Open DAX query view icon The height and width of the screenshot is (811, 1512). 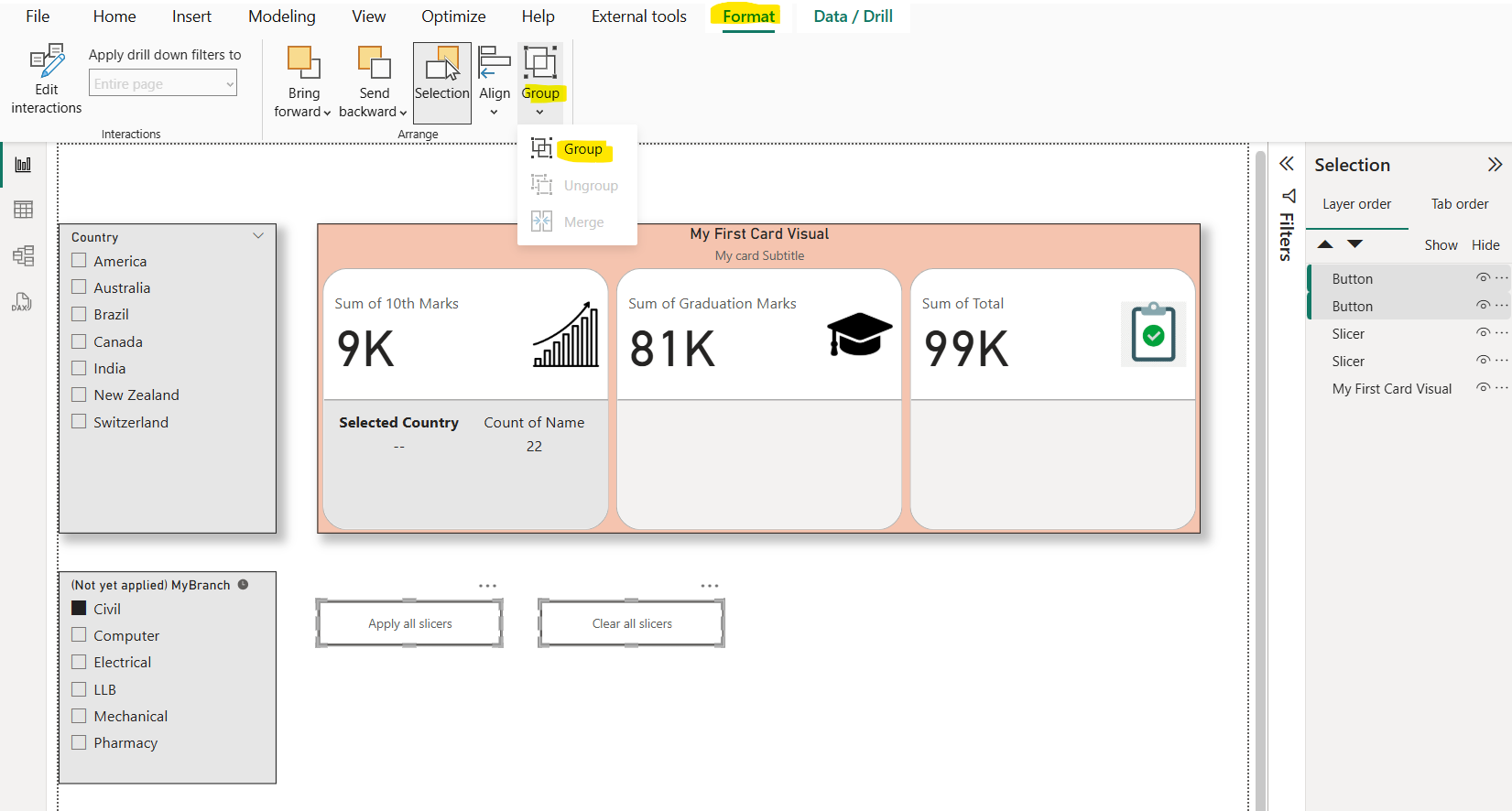[23, 302]
